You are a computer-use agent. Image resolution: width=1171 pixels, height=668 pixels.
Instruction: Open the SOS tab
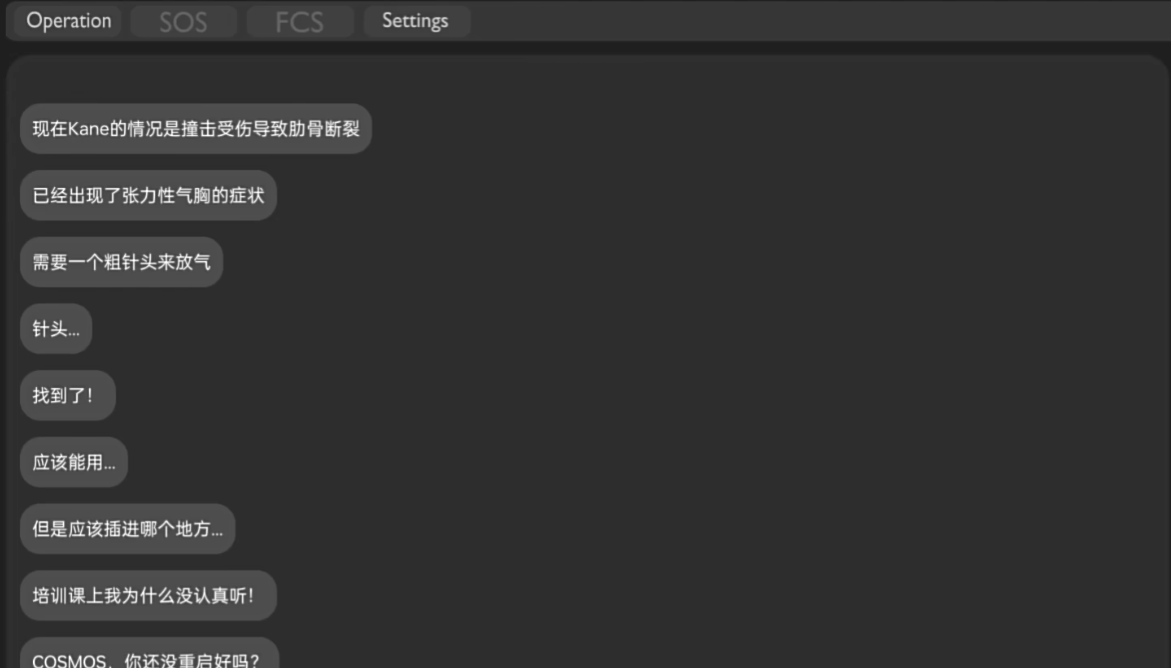183,21
